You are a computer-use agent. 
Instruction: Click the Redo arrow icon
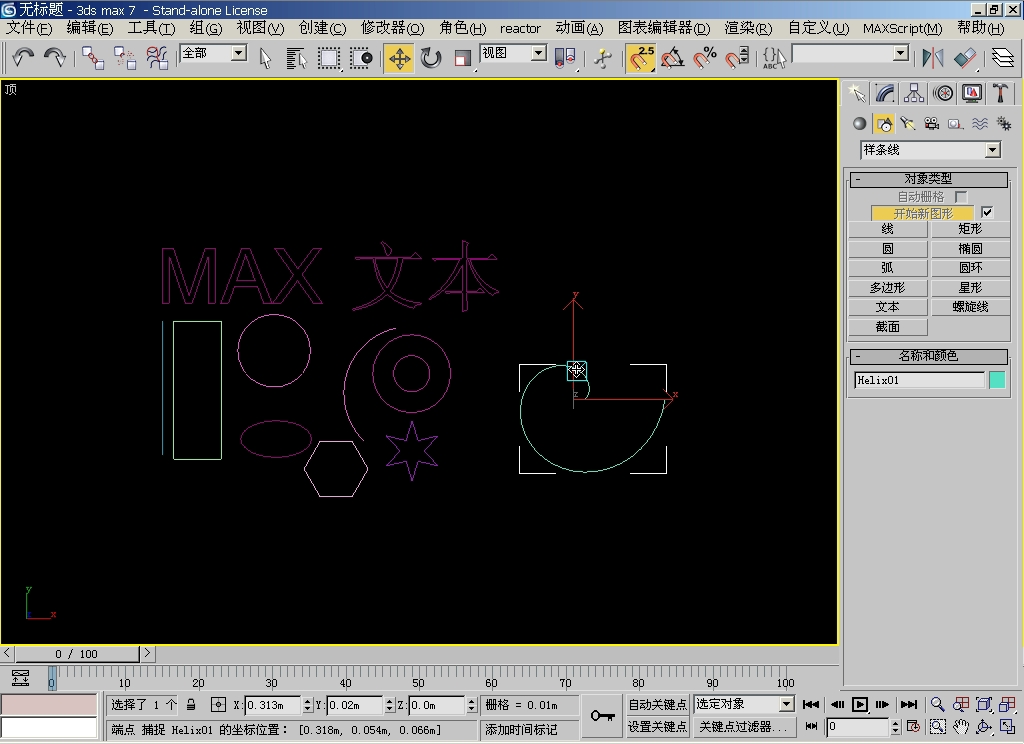pos(54,57)
